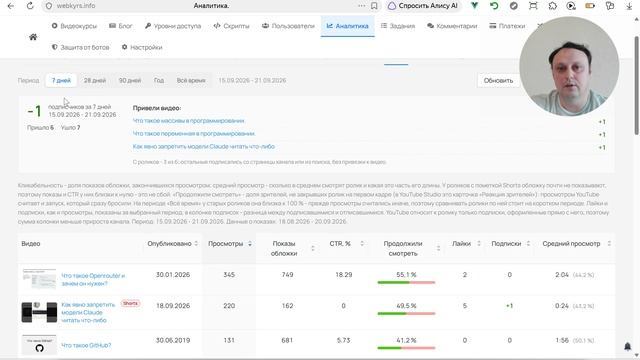The width and height of the screenshot is (640, 360).
Task: Click the 41,2 % retention bar
Action: [x=406, y=348]
